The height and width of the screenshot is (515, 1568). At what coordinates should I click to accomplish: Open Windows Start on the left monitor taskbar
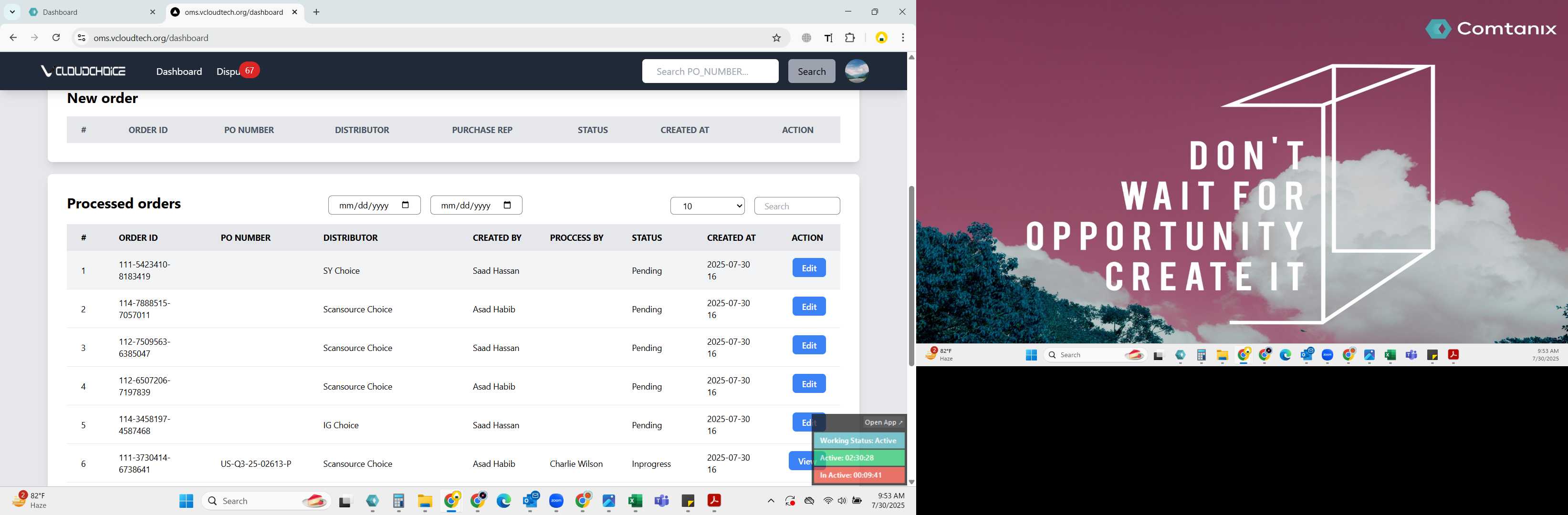tap(186, 500)
